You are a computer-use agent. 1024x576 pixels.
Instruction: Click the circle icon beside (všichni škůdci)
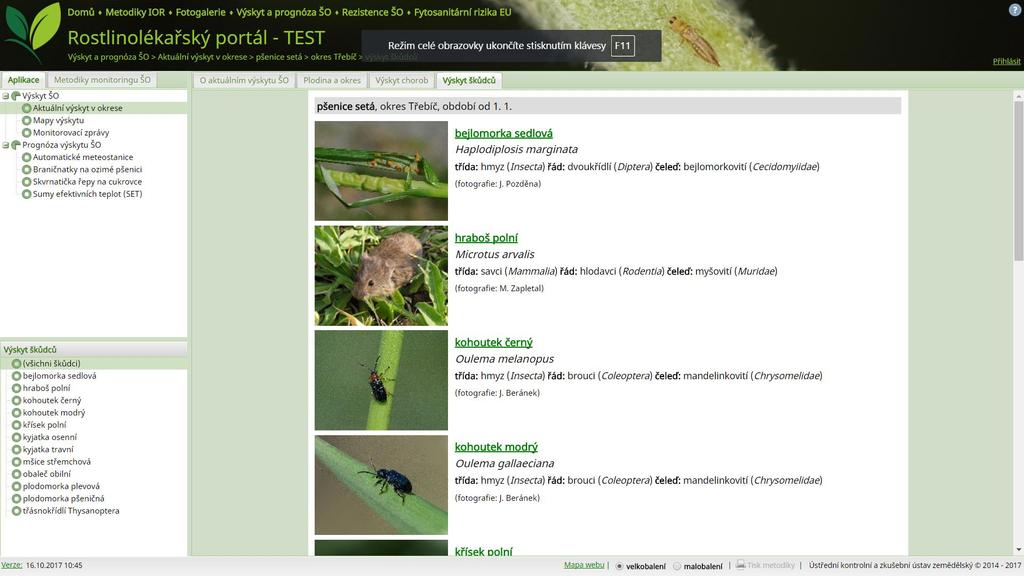pos(16,363)
